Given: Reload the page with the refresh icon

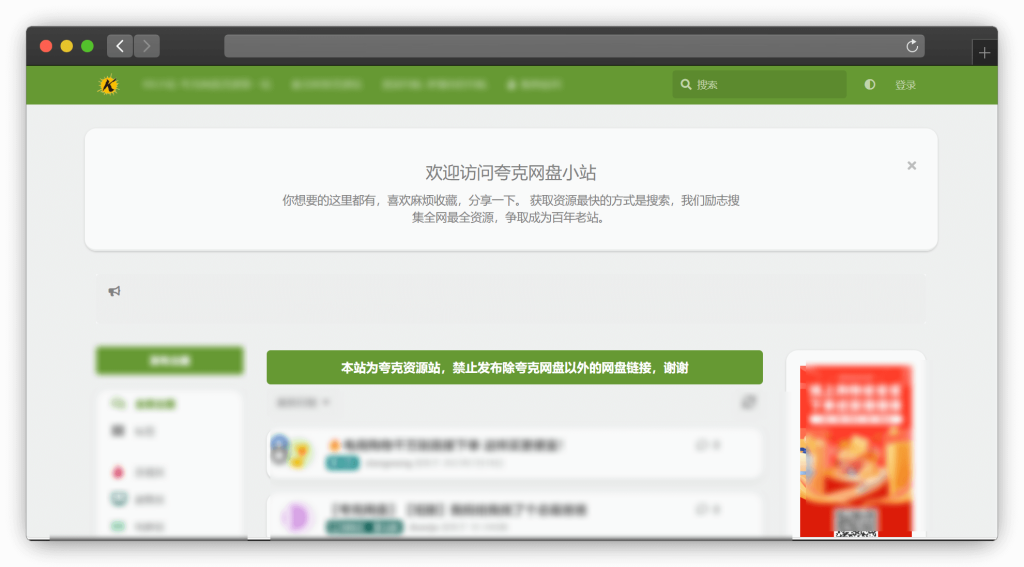Looking at the screenshot, I should pyautogui.click(x=912, y=46).
